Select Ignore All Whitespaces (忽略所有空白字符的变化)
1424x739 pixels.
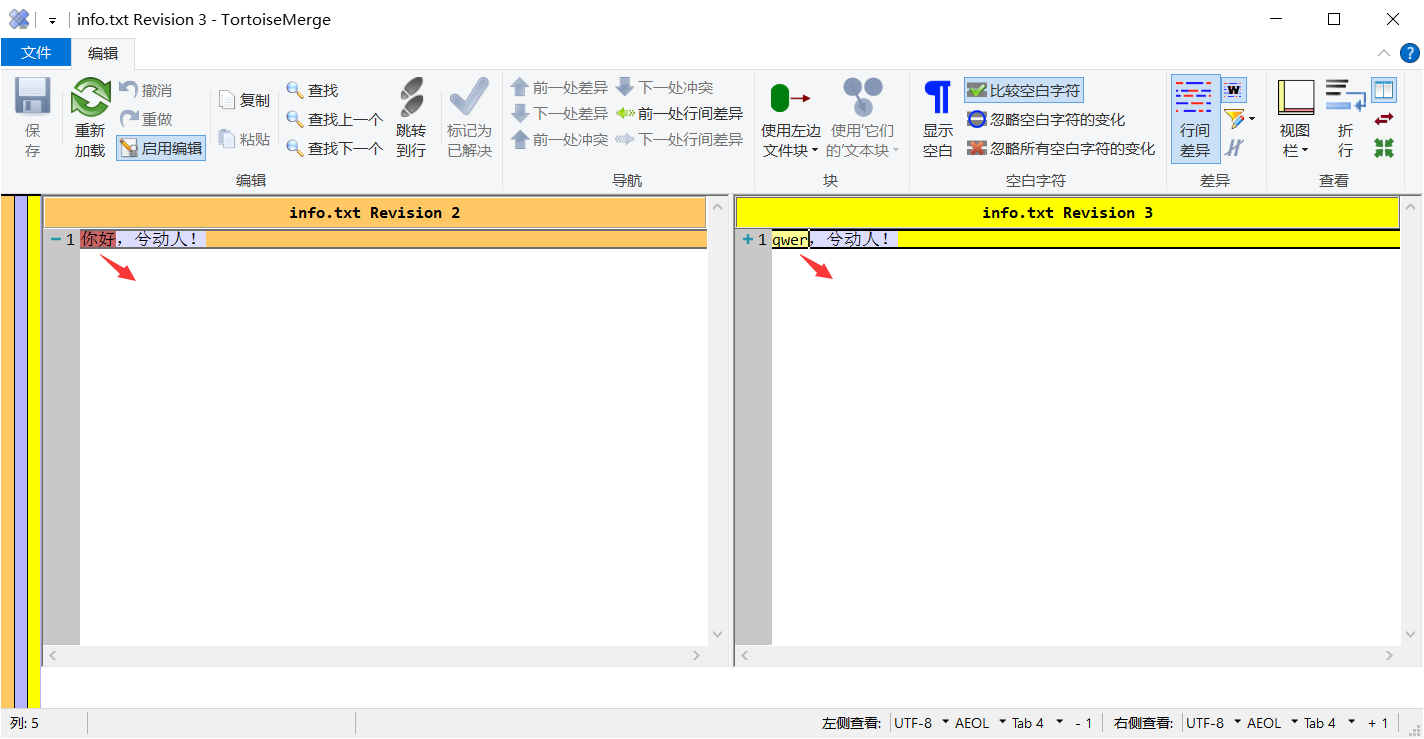[1061, 149]
